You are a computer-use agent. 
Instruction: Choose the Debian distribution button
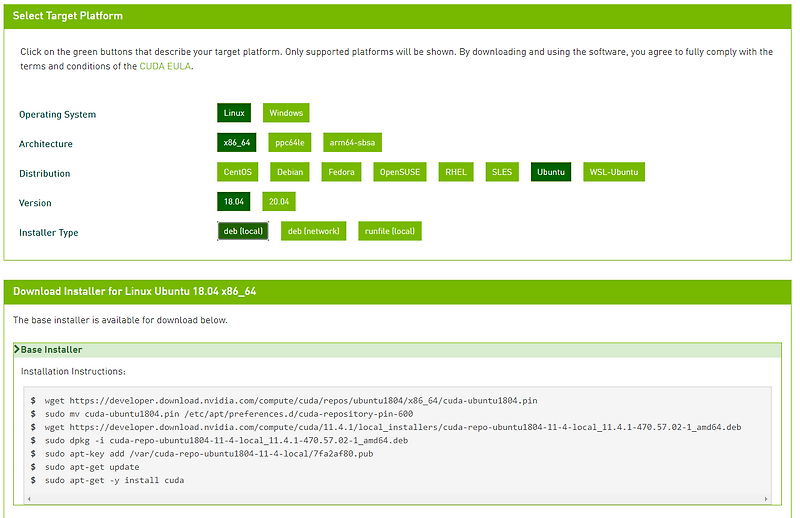click(x=290, y=172)
